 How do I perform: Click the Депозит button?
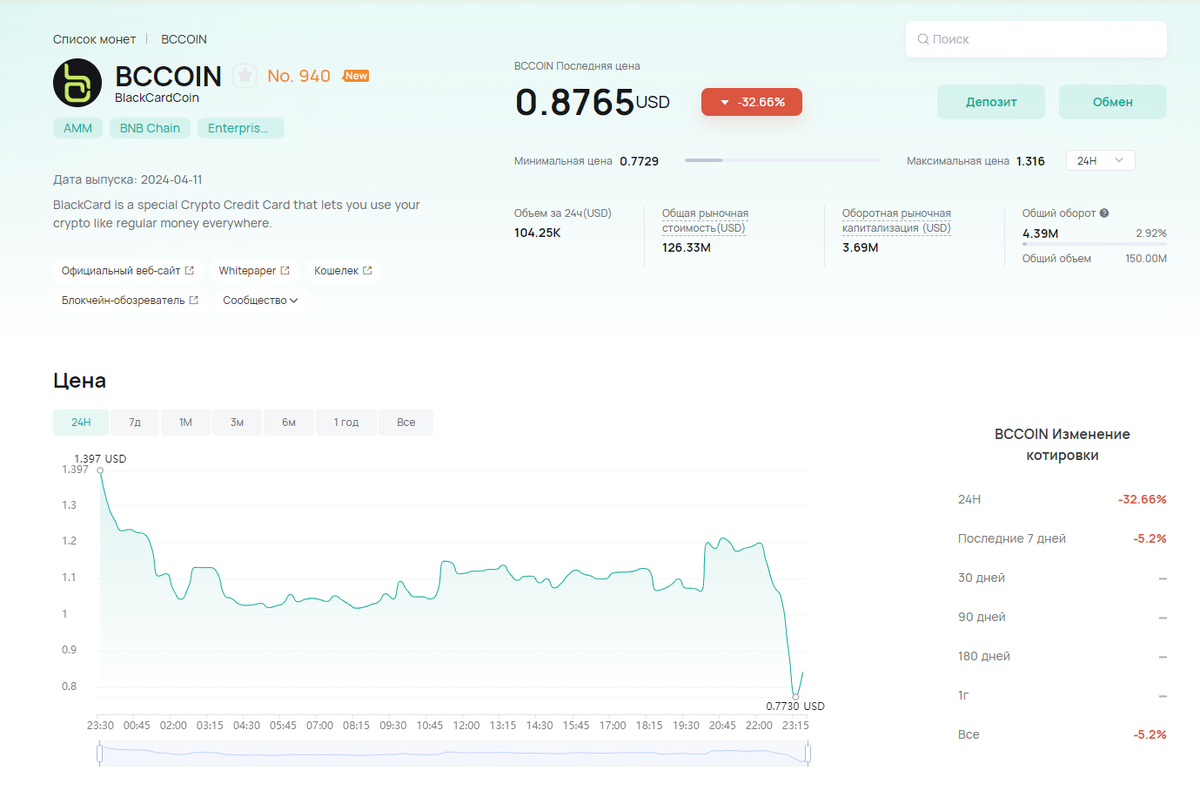pos(991,102)
